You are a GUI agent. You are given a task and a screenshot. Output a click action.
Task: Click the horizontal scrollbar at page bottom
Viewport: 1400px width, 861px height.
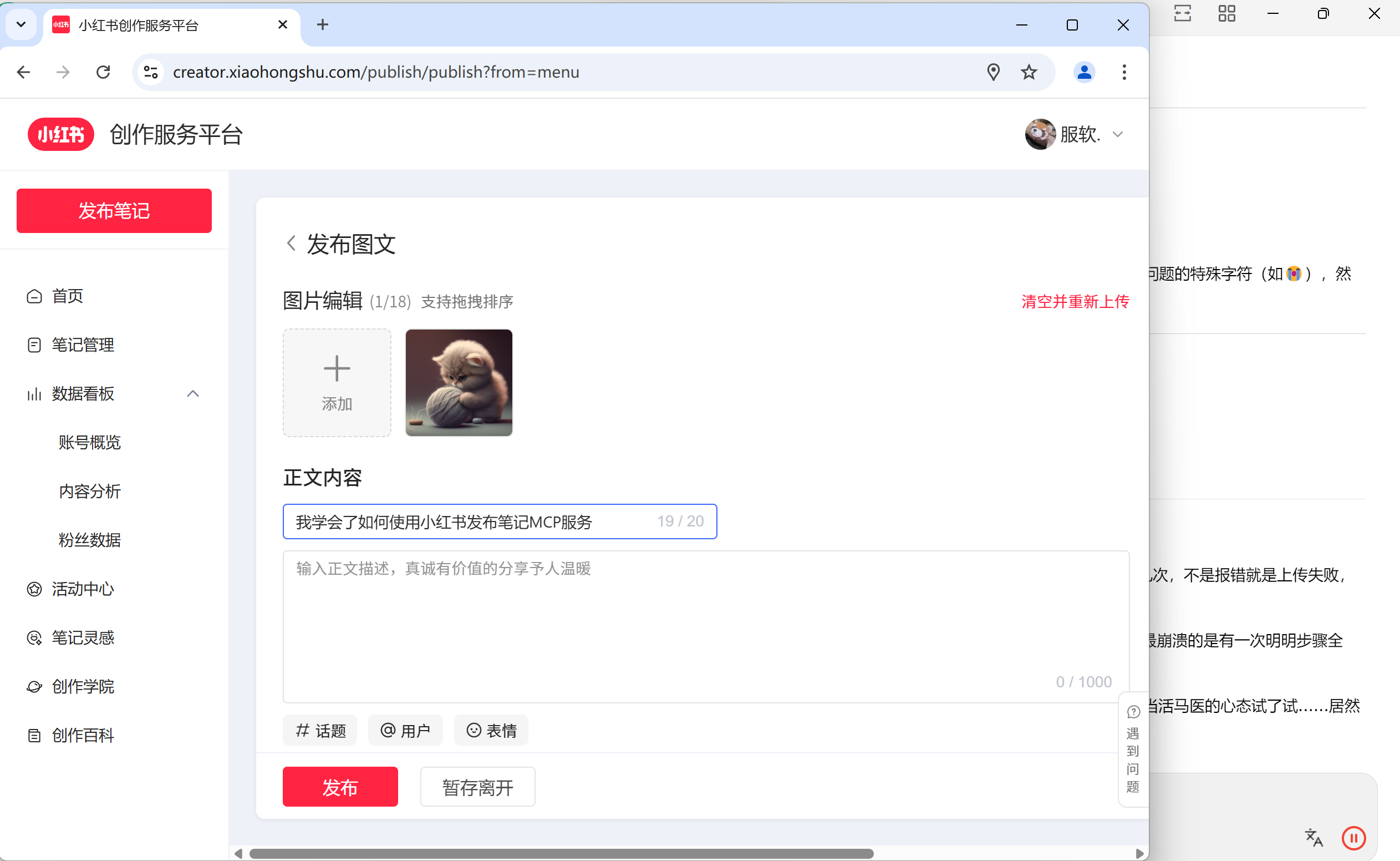point(561,854)
